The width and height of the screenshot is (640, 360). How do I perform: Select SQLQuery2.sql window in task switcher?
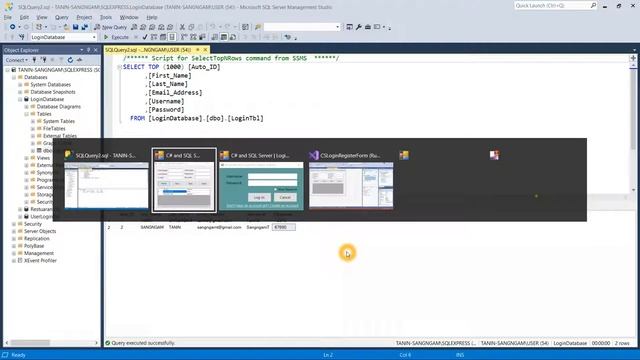click(x=106, y=180)
